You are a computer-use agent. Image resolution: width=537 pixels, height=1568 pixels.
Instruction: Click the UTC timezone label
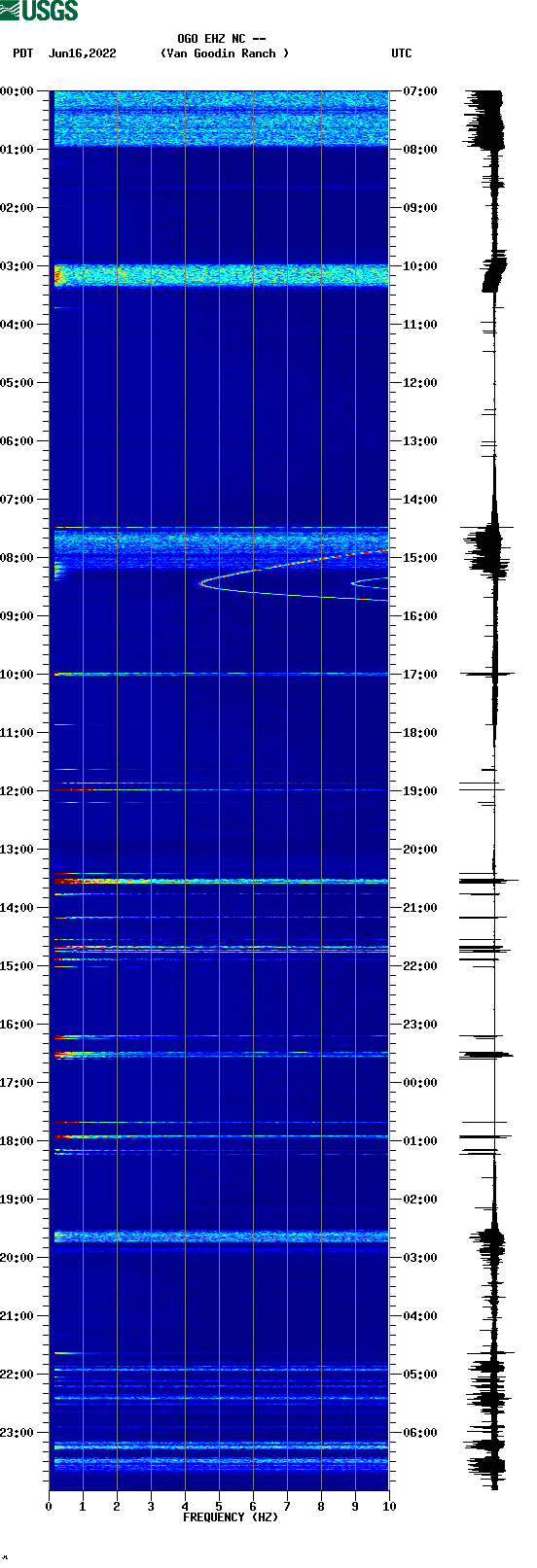402,53
